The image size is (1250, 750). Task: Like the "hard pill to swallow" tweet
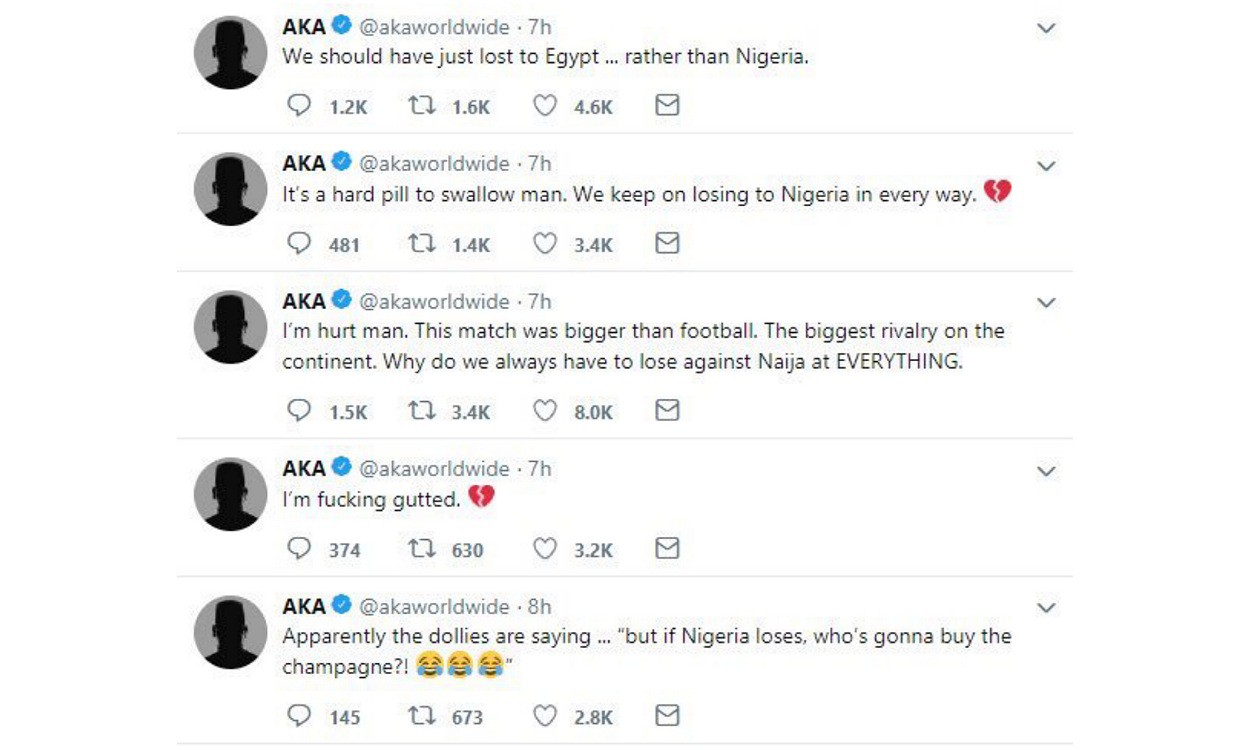(544, 243)
